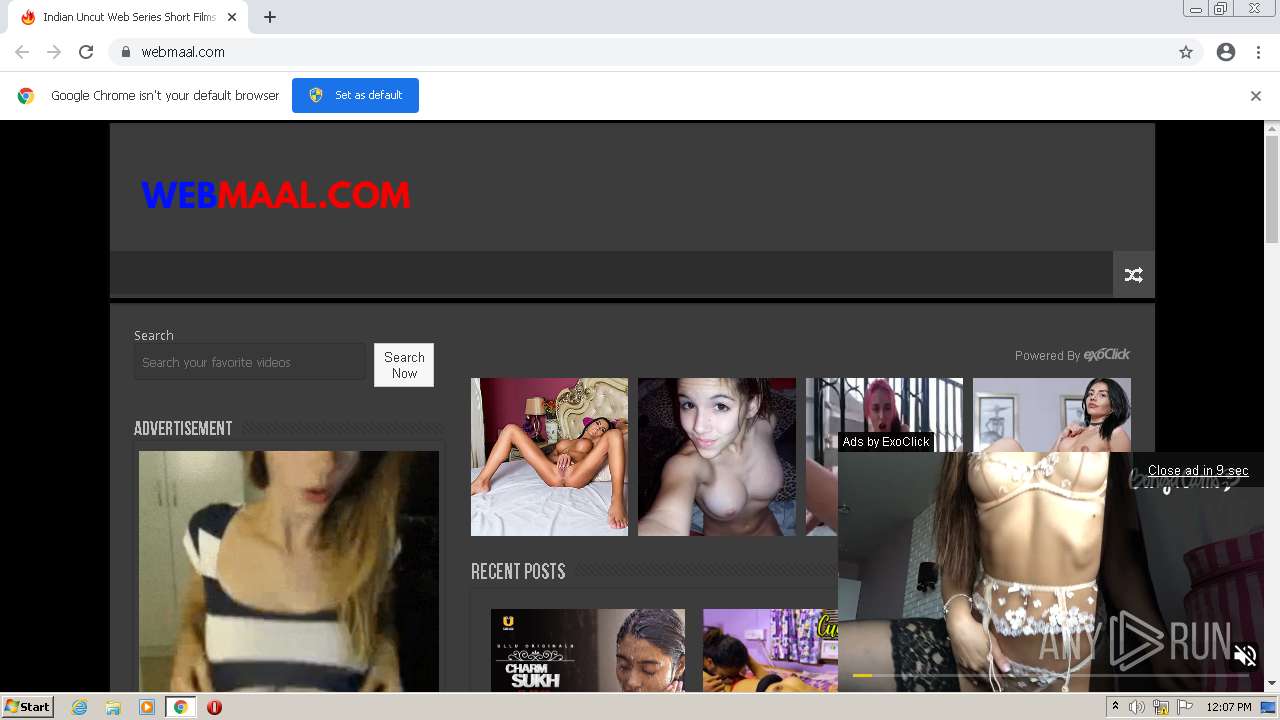Show hidden system tray icons
The width and height of the screenshot is (1280, 720).
(x=1116, y=707)
